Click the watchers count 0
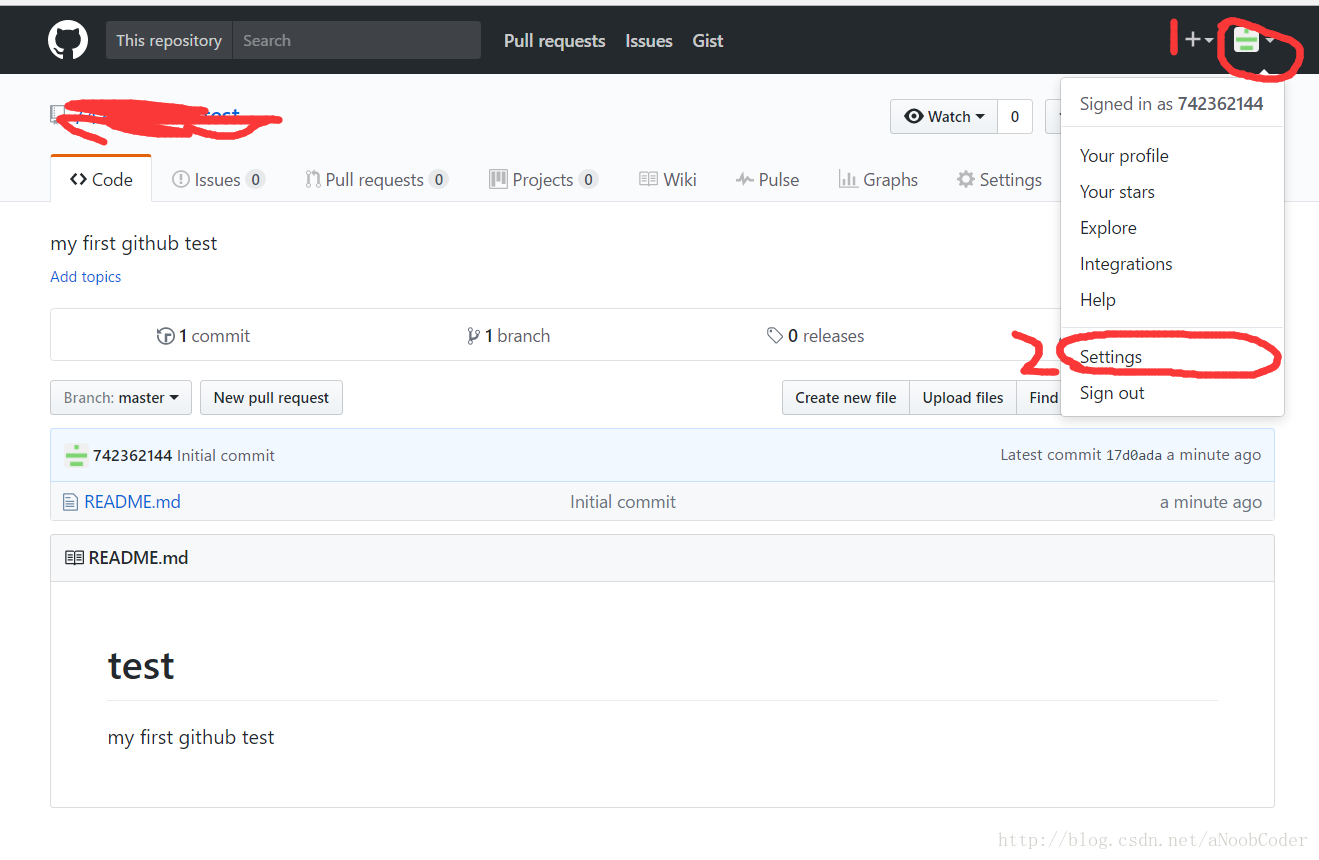This screenshot has height=860, width=1319. (x=1014, y=117)
